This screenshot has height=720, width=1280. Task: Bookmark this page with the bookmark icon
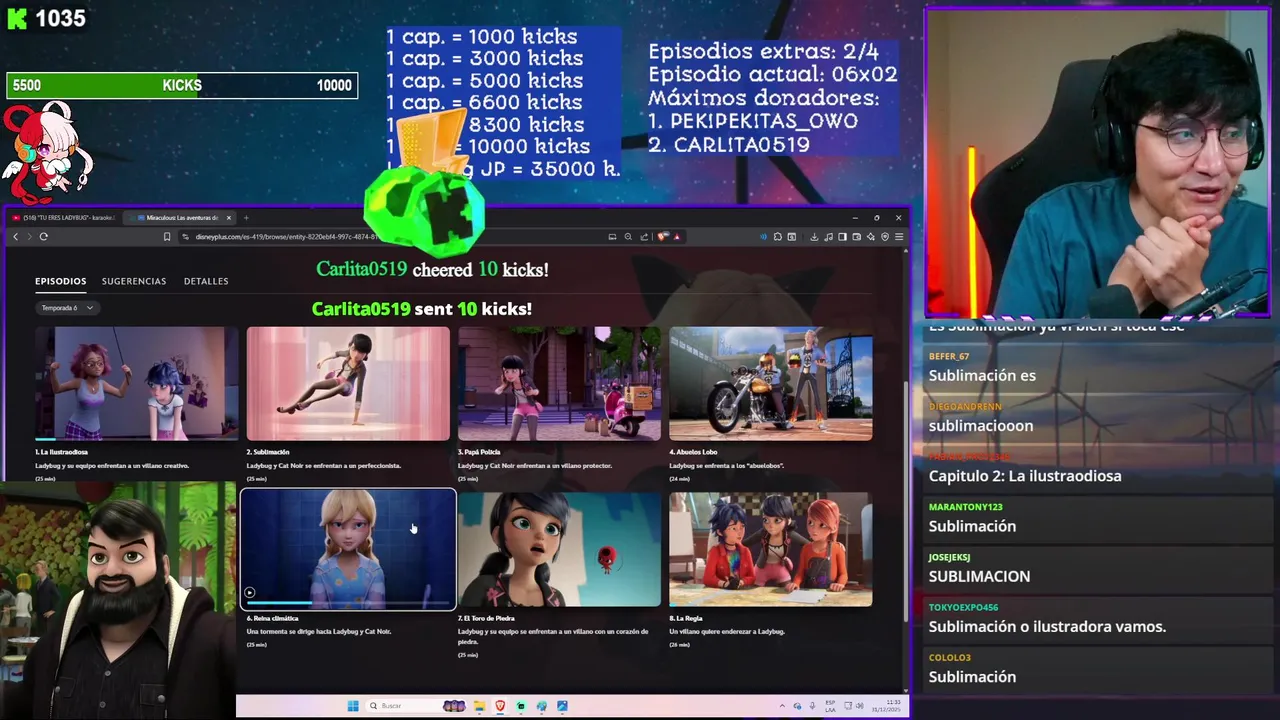click(167, 237)
